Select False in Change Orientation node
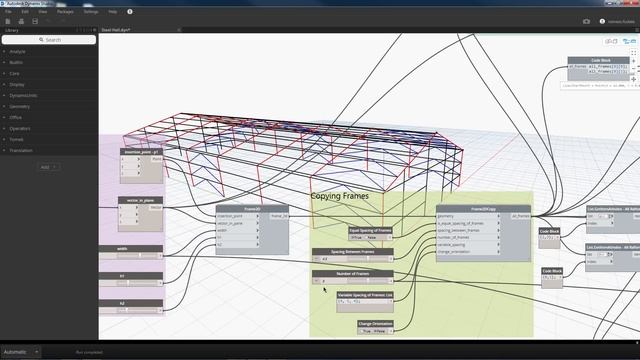 coord(379,331)
